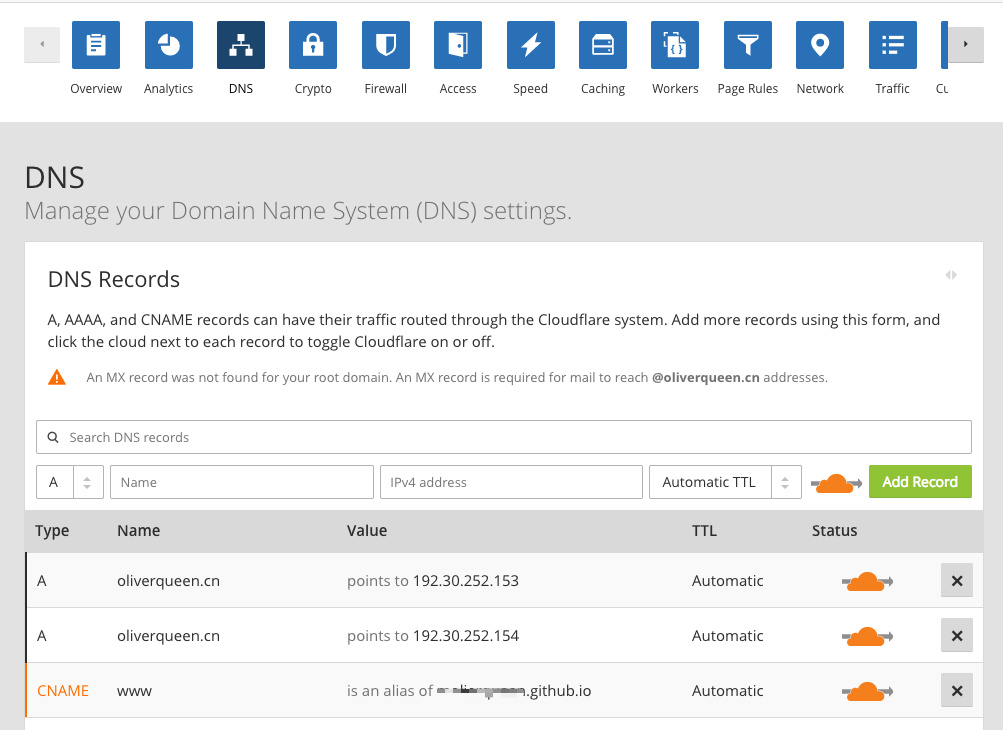The width and height of the screenshot is (1003, 730).
Task: Collapse the DNS Records panel arrows
Action: click(951, 275)
